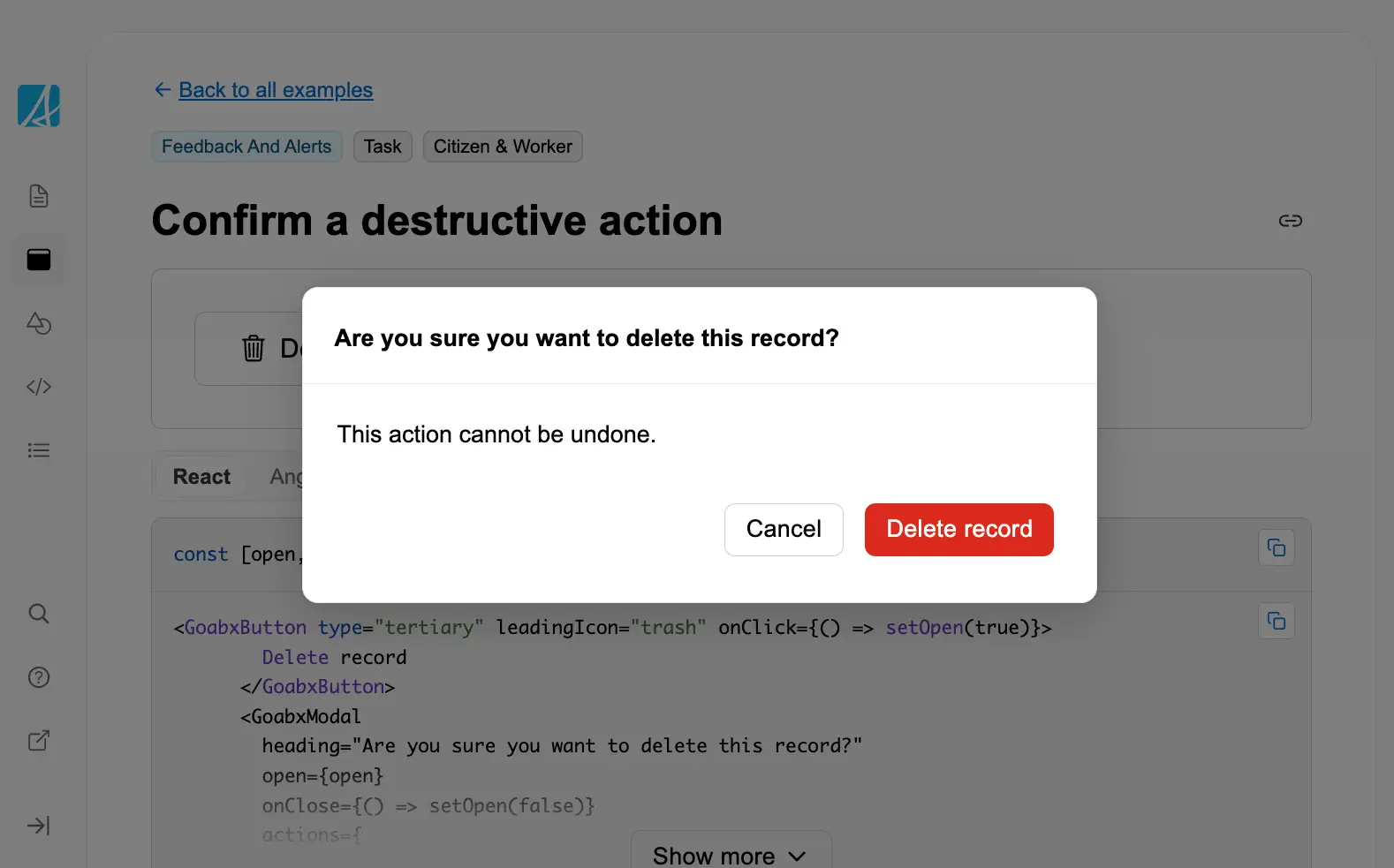The height and width of the screenshot is (868, 1394).
Task: Click the Citizen & Worker tag
Action: tap(503, 147)
